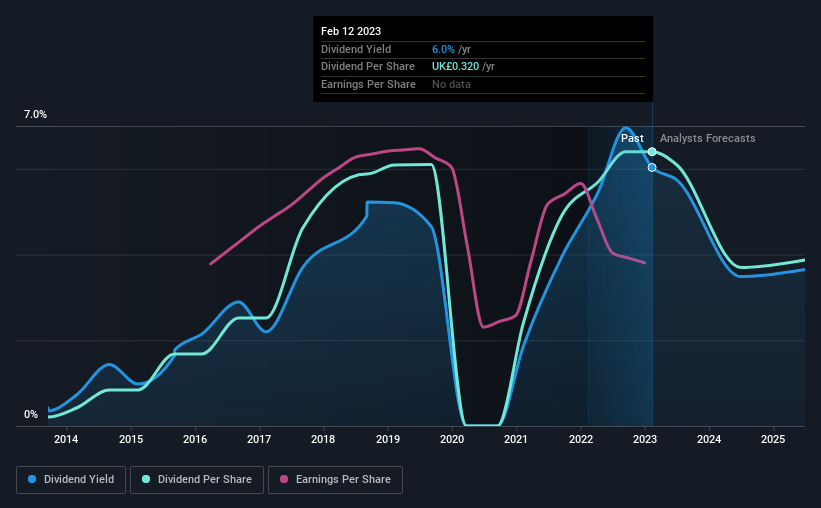
Task: Click the '7.0%' y-axis label
Action: (x=35, y=114)
